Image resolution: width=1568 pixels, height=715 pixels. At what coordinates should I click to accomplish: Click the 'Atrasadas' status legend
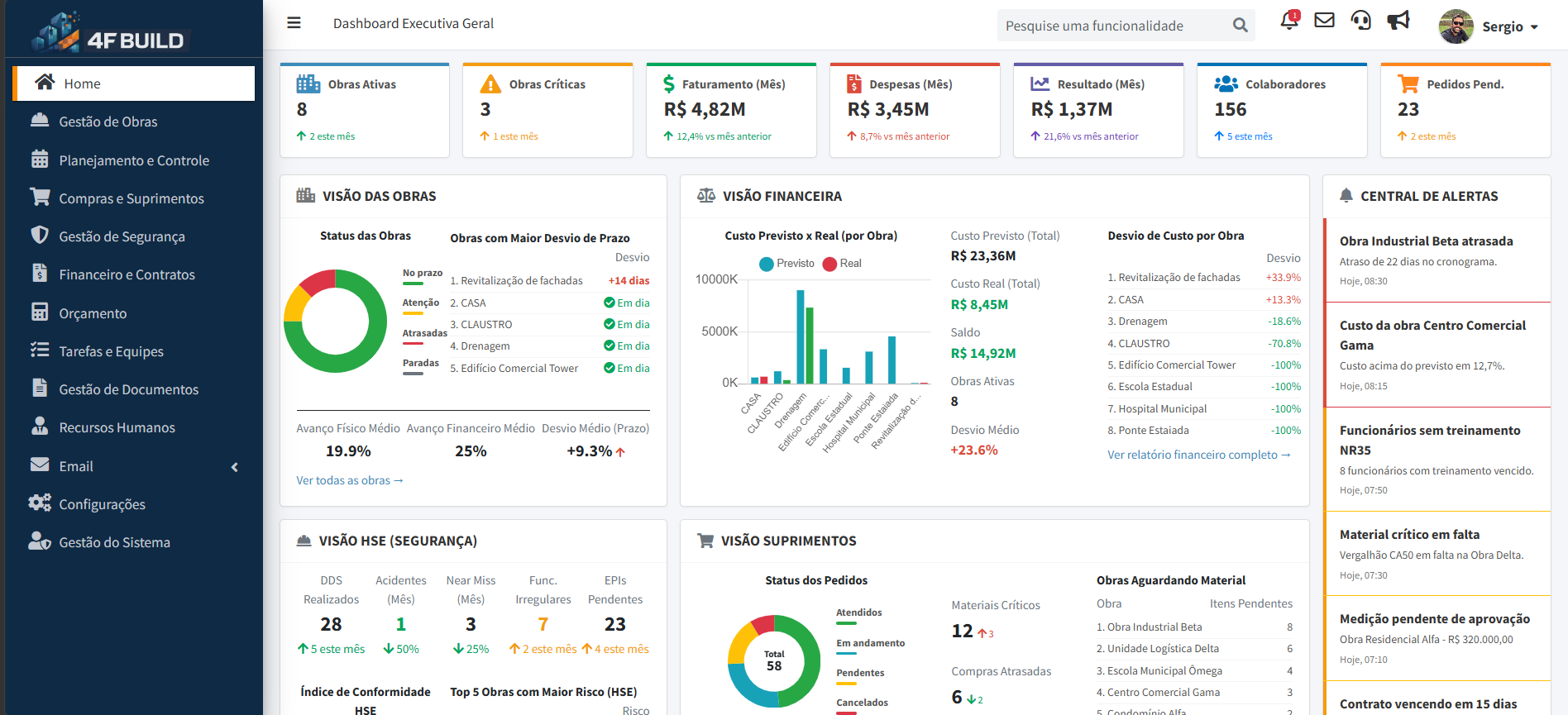(x=425, y=337)
